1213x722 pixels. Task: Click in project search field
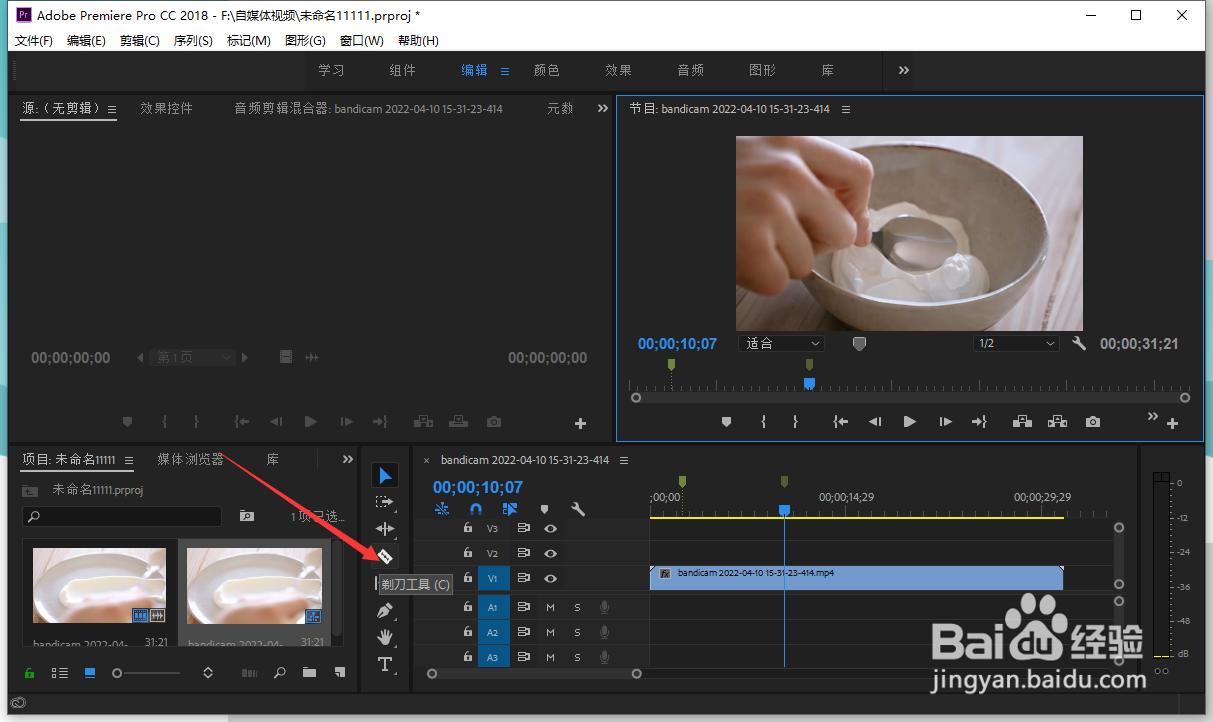click(121, 516)
